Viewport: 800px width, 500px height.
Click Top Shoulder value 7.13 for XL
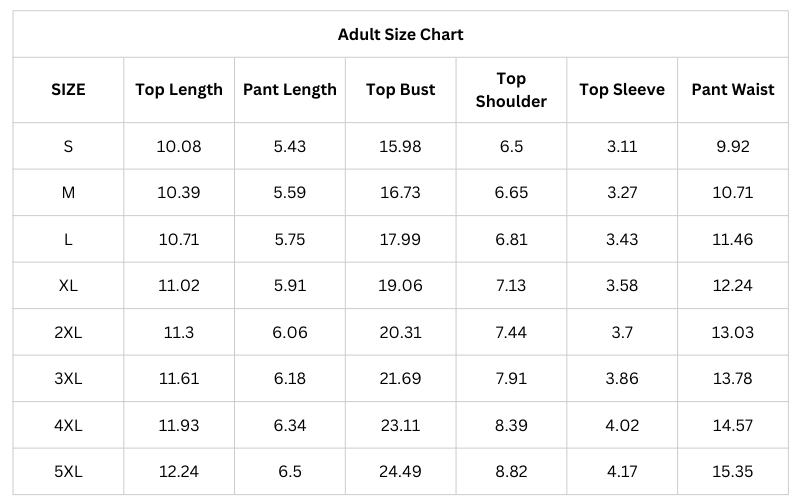(511, 285)
